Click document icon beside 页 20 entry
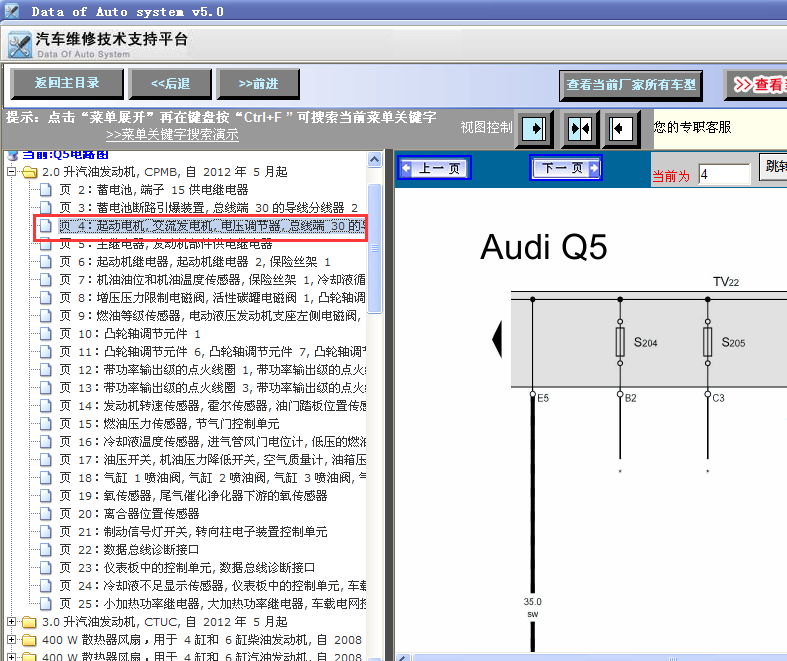The width and height of the screenshot is (787, 661). point(46,514)
